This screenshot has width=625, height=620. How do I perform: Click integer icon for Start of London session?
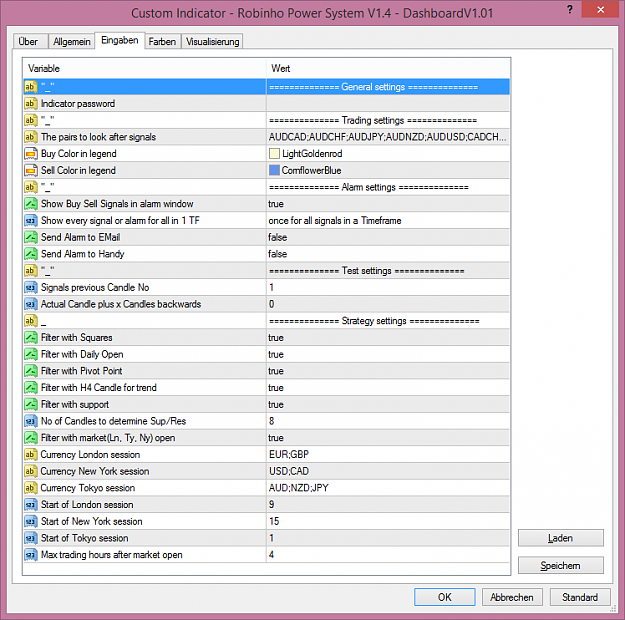tap(31, 505)
